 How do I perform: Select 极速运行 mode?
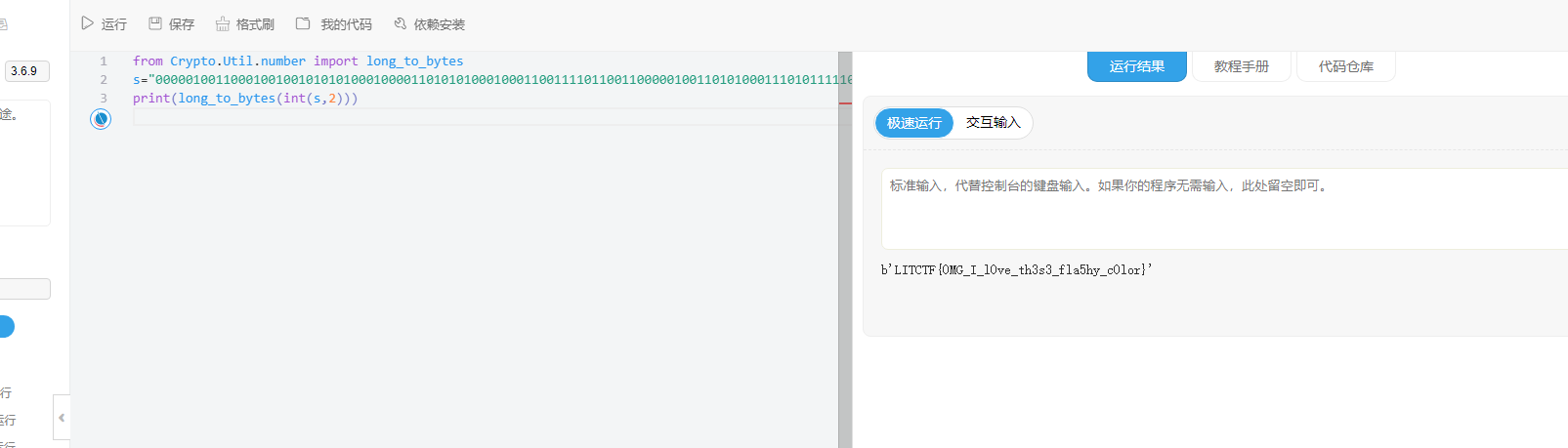coord(914,123)
